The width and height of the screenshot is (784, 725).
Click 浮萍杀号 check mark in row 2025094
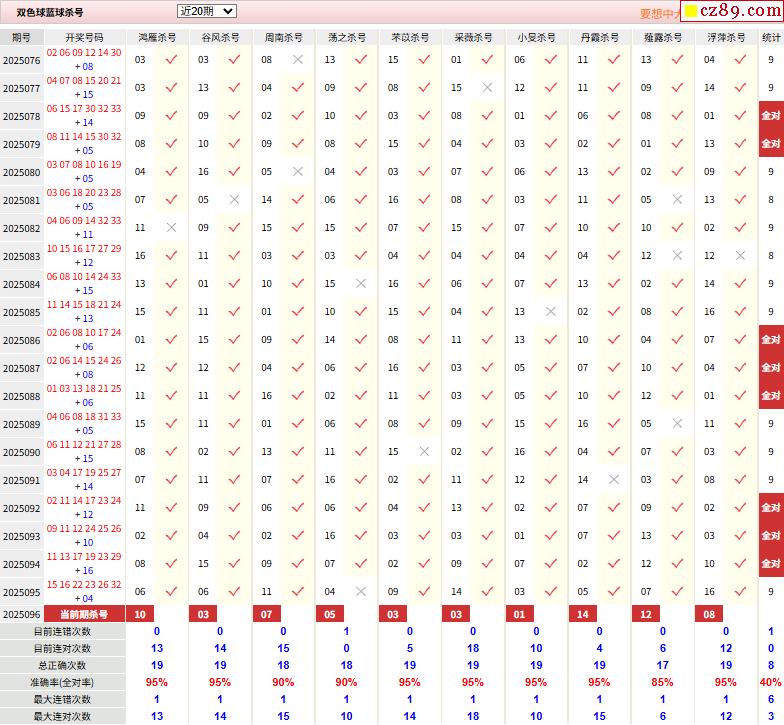click(x=740, y=564)
